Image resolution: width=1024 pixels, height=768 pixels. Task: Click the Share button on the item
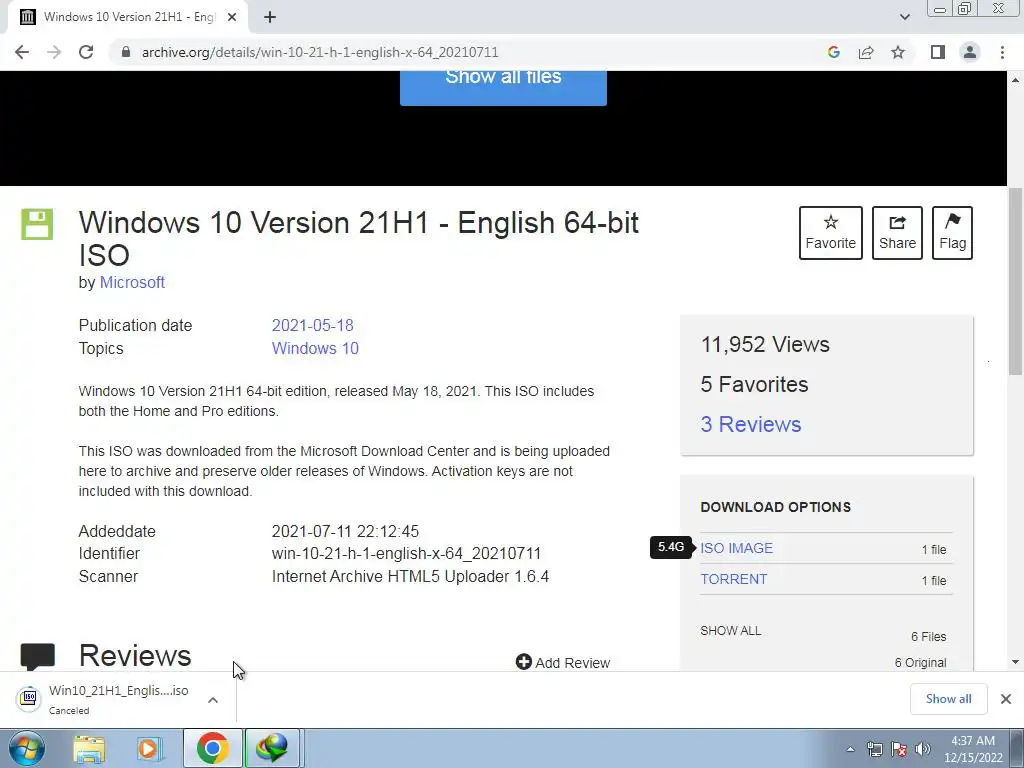pos(897,232)
